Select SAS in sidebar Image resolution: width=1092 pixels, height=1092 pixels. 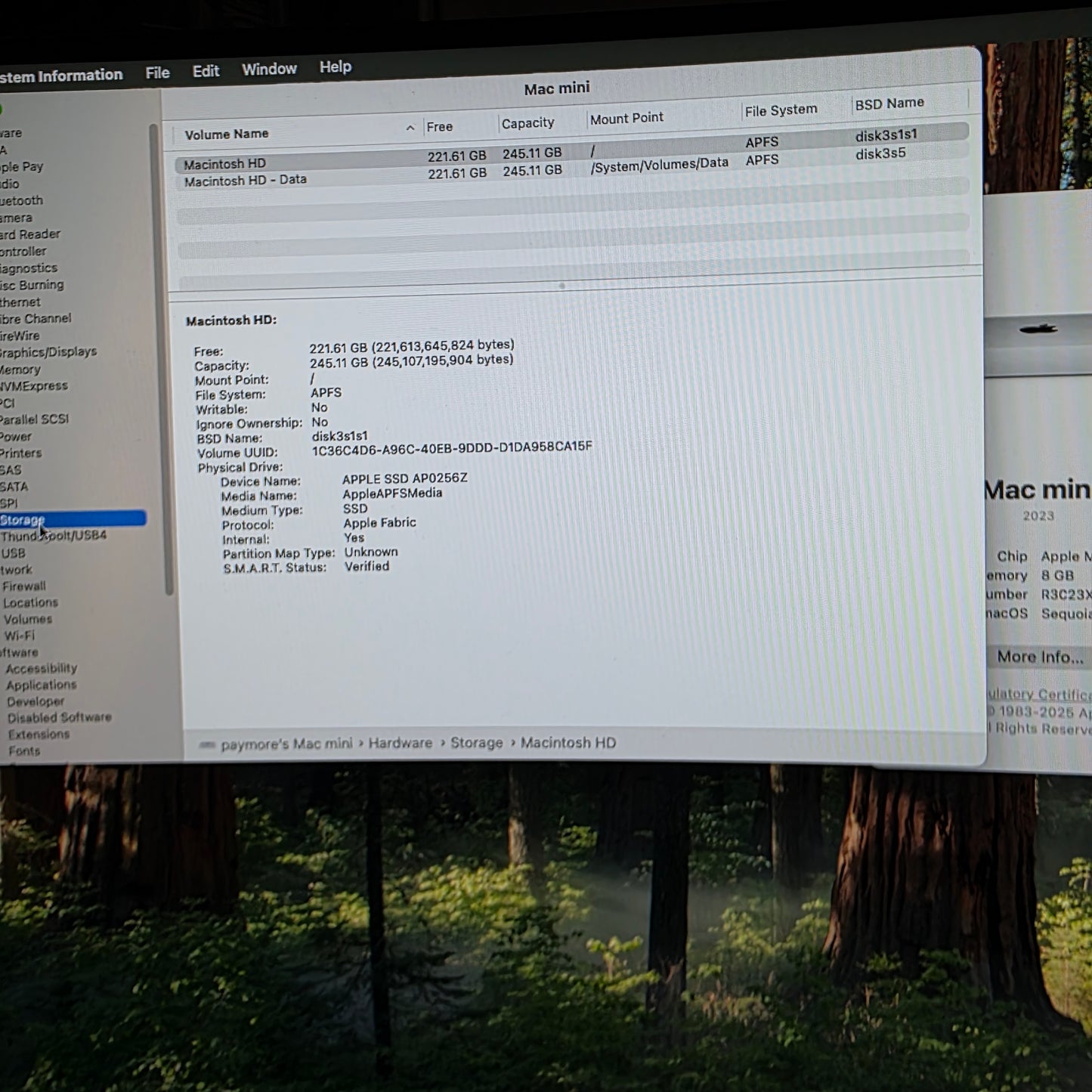(11, 469)
